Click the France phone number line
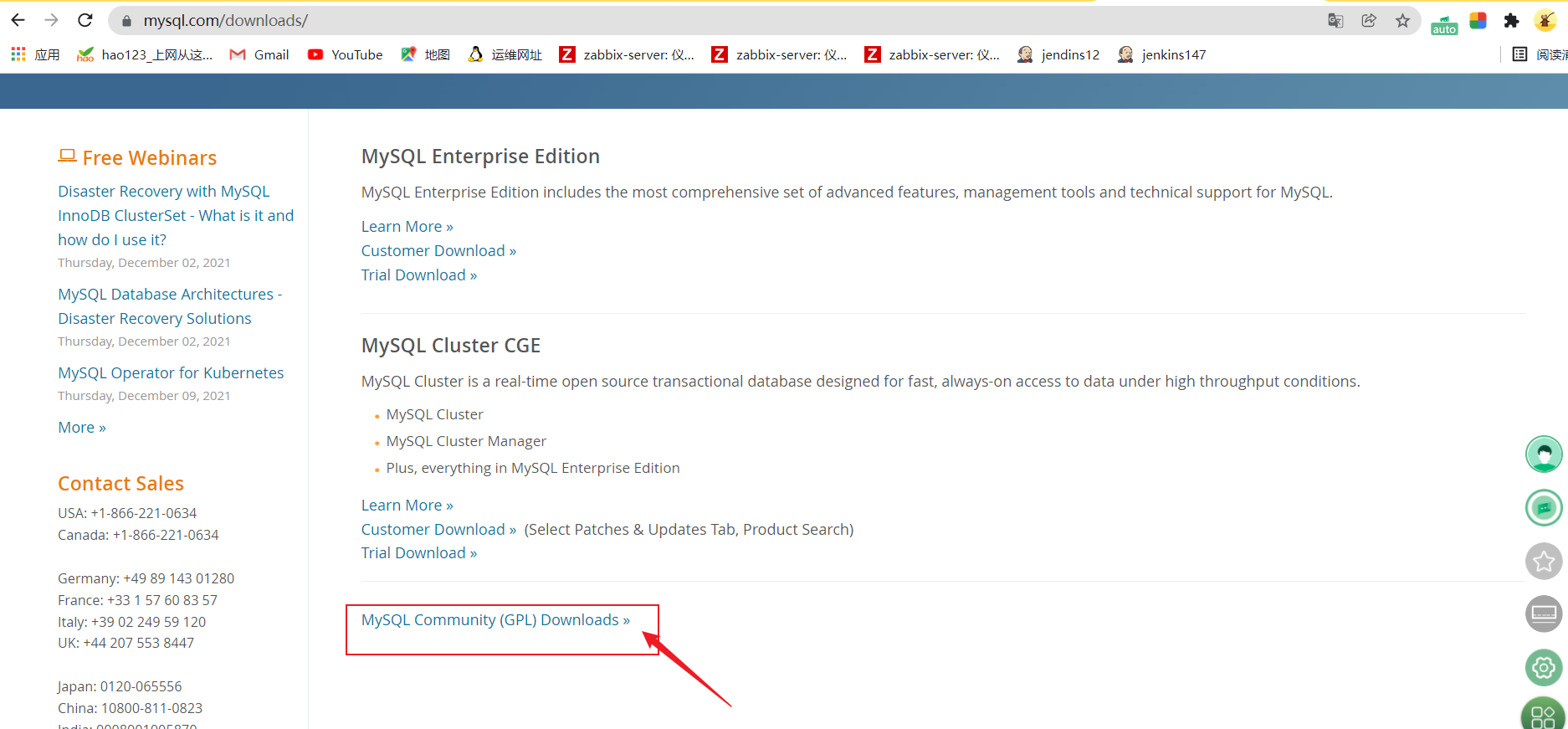 [x=137, y=600]
